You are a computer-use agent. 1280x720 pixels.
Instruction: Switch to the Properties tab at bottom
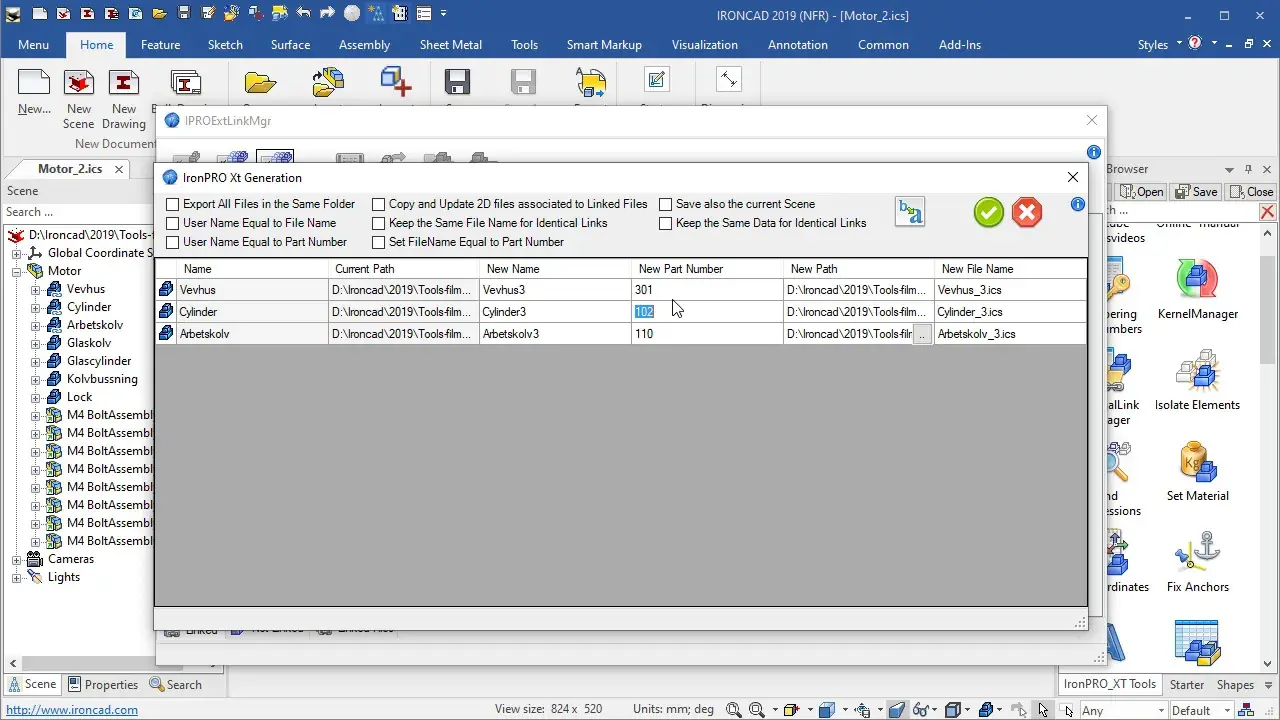[x=103, y=684]
